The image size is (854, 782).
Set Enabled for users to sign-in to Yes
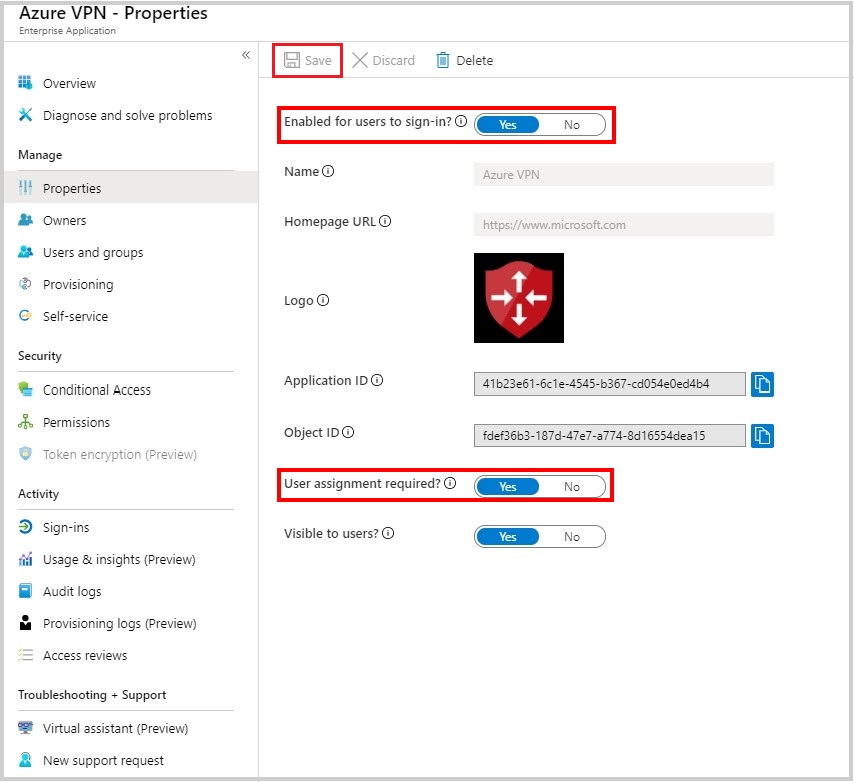pyautogui.click(x=507, y=124)
